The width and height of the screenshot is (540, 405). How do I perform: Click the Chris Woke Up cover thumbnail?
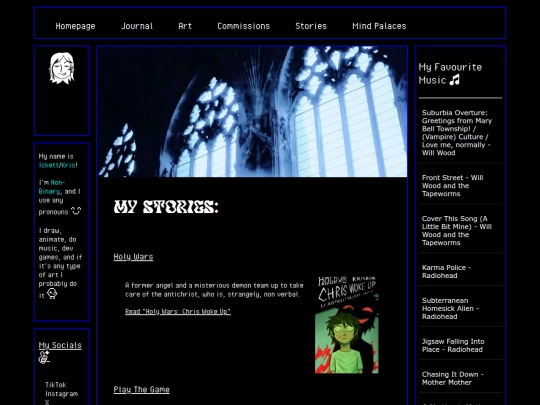pos(347,324)
